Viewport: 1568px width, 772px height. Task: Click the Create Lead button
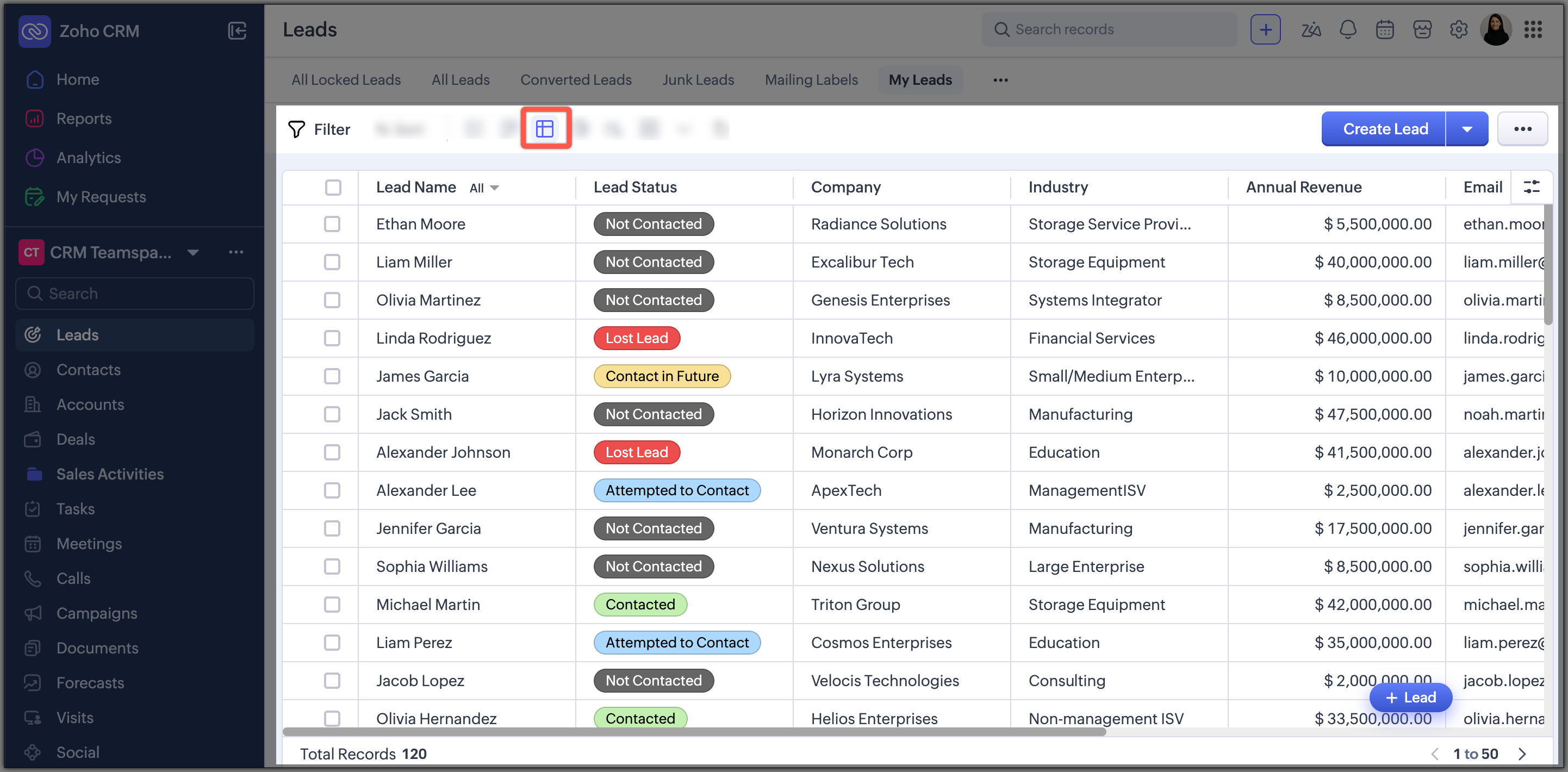tap(1385, 129)
